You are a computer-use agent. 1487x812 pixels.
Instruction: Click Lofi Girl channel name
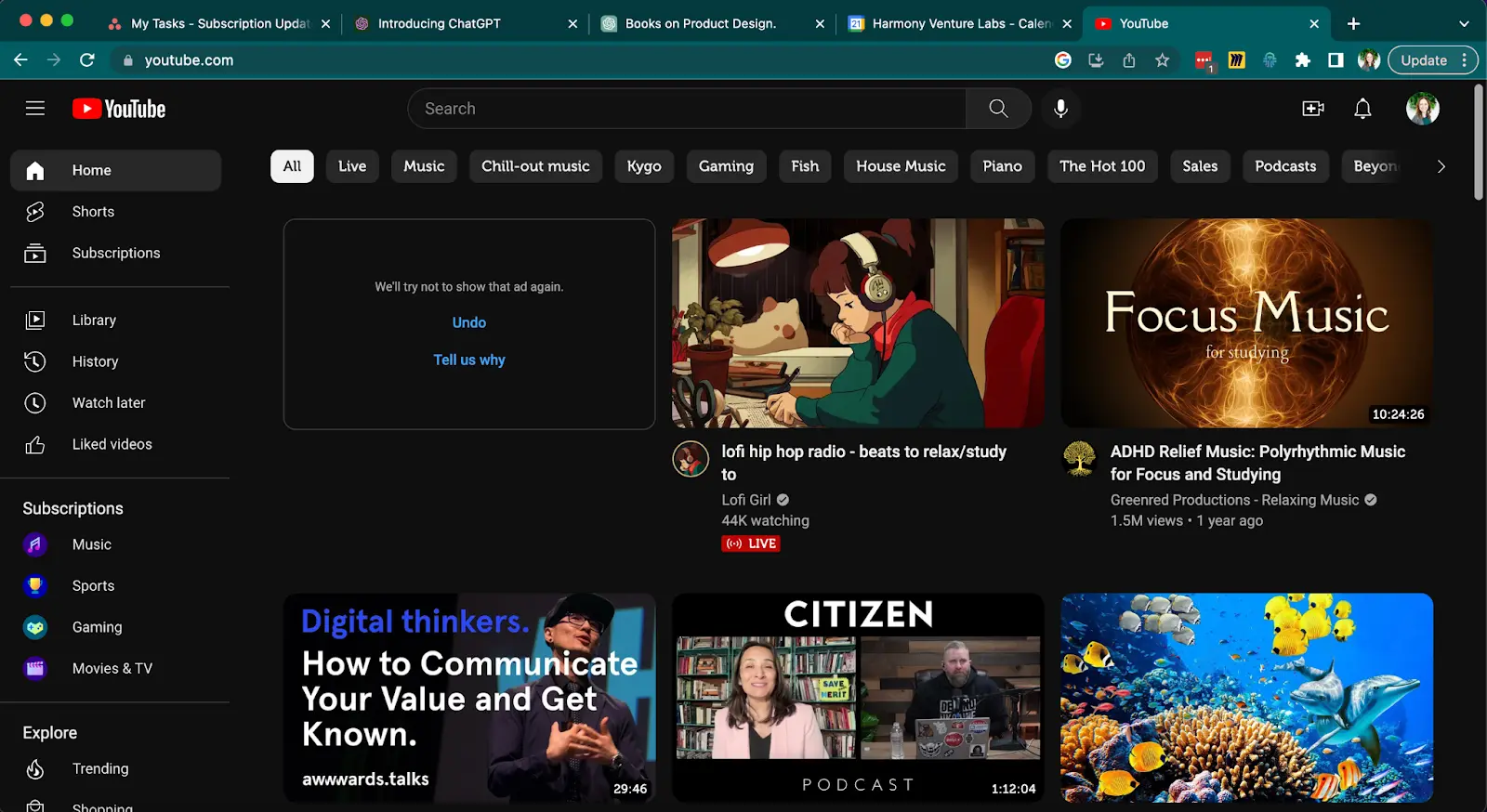point(746,500)
